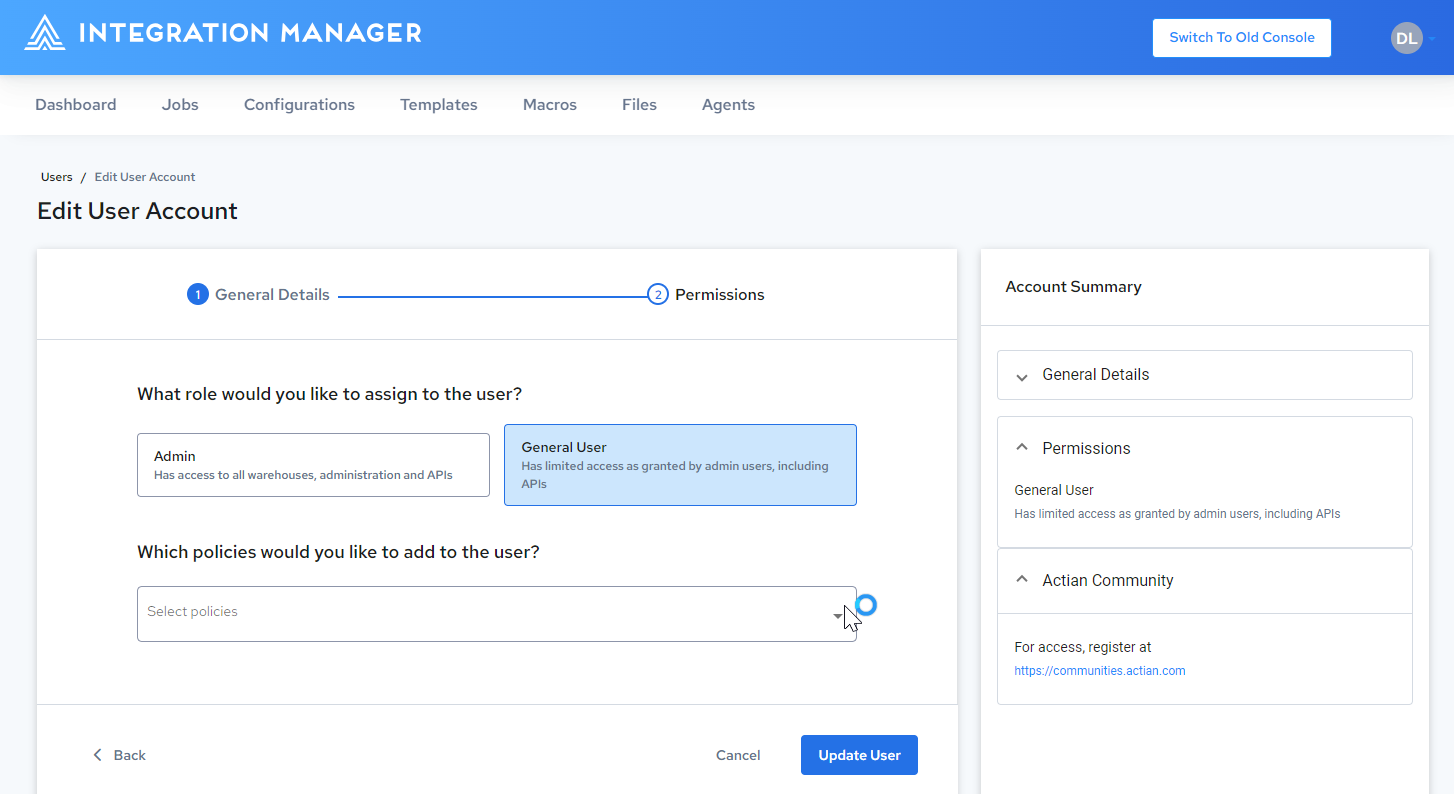Click the 'For access, register at' text
The image size is (1454, 794).
tap(1083, 647)
